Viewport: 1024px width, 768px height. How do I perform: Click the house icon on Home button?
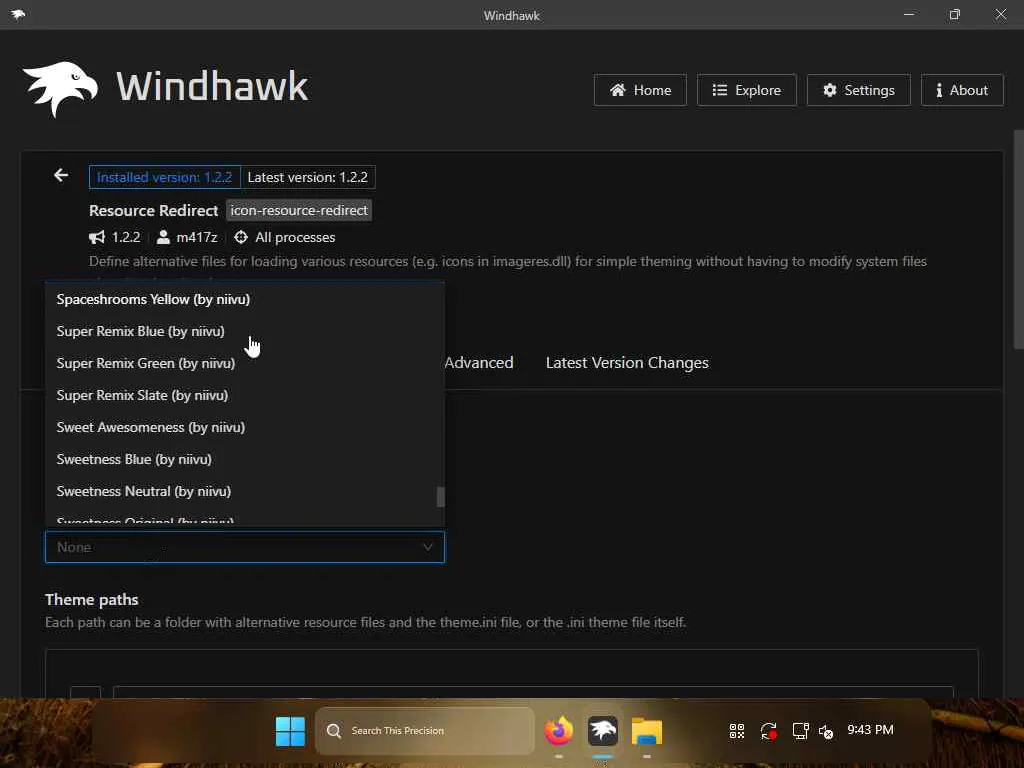point(618,90)
